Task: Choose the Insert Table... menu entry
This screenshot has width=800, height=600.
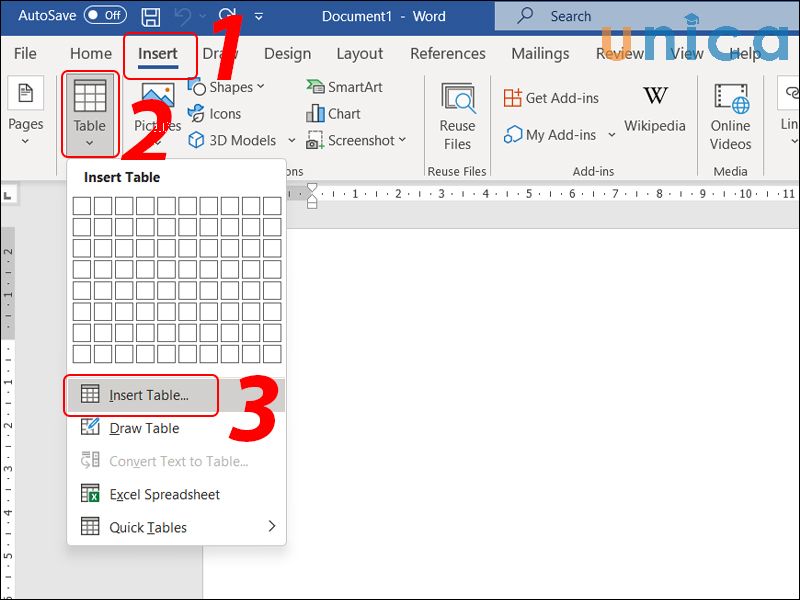Action: (x=176, y=395)
